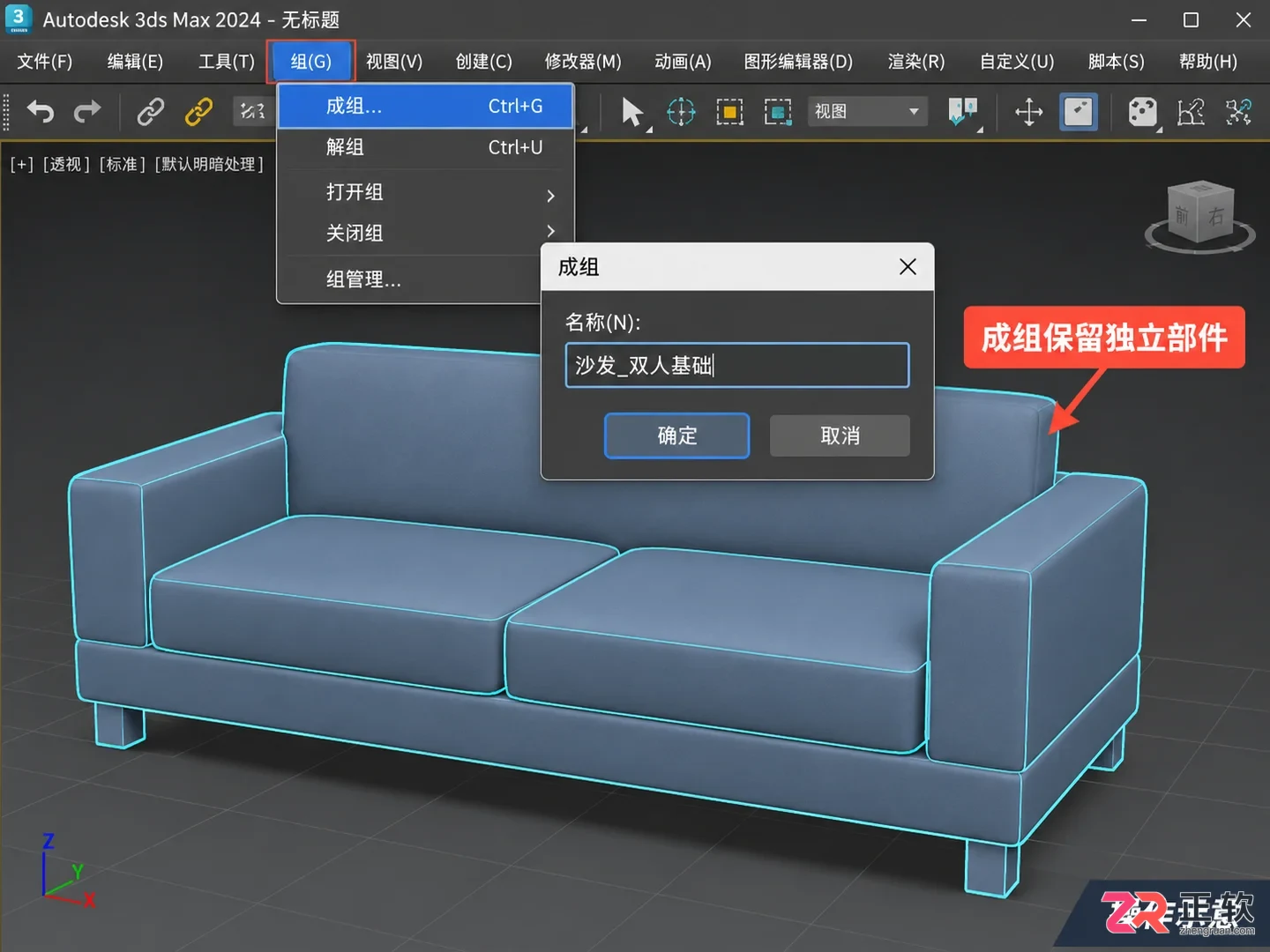Open the 动画(A) menu
1270x952 pixels.
(x=683, y=62)
